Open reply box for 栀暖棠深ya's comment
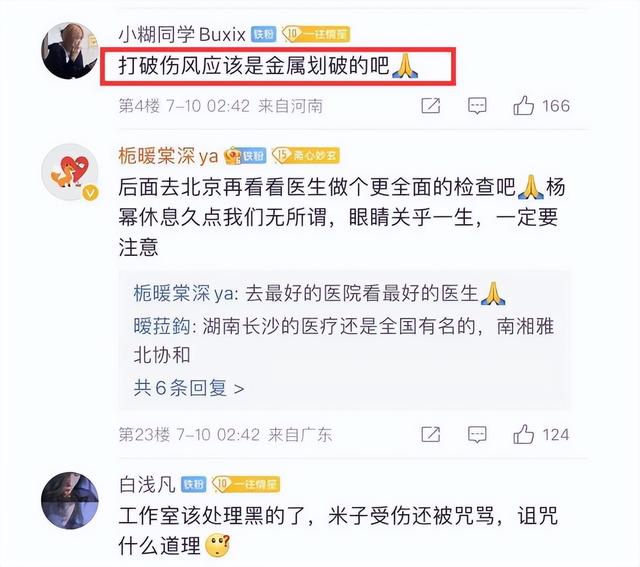640x567 pixels. click(477, 434)
